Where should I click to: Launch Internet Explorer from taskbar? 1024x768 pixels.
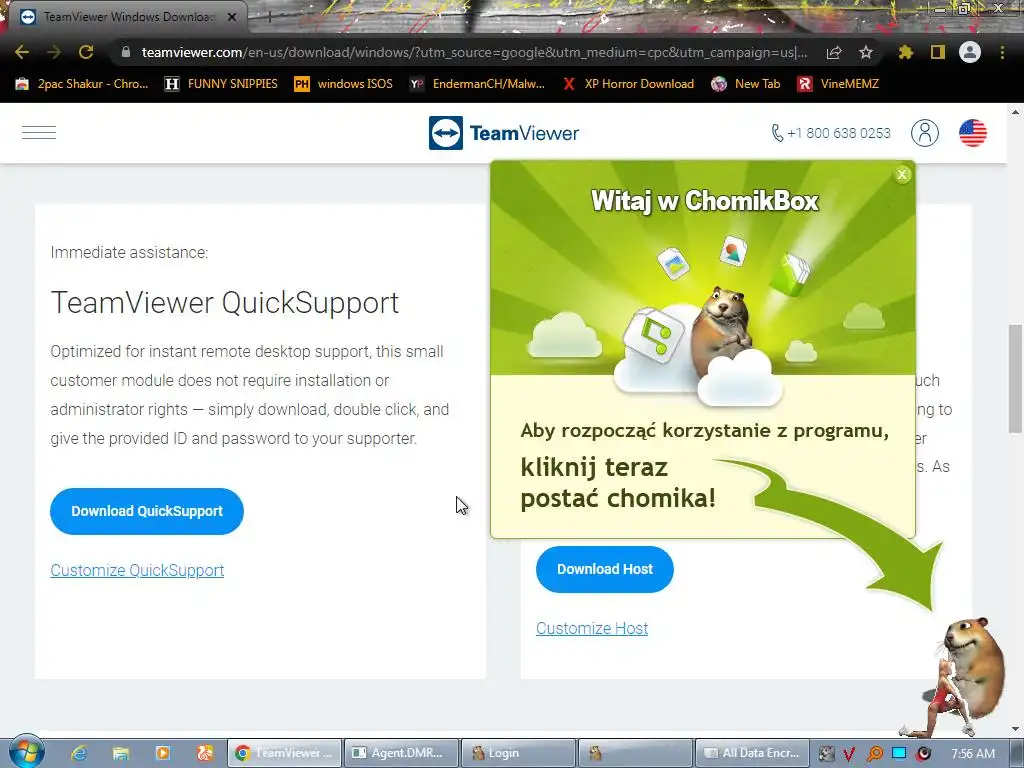pos(80,753)
